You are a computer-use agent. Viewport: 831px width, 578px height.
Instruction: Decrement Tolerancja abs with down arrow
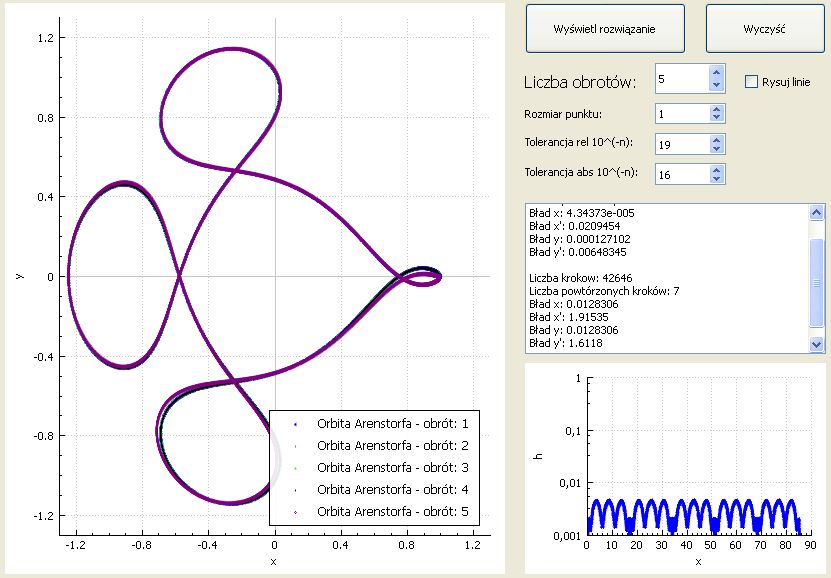716,179
